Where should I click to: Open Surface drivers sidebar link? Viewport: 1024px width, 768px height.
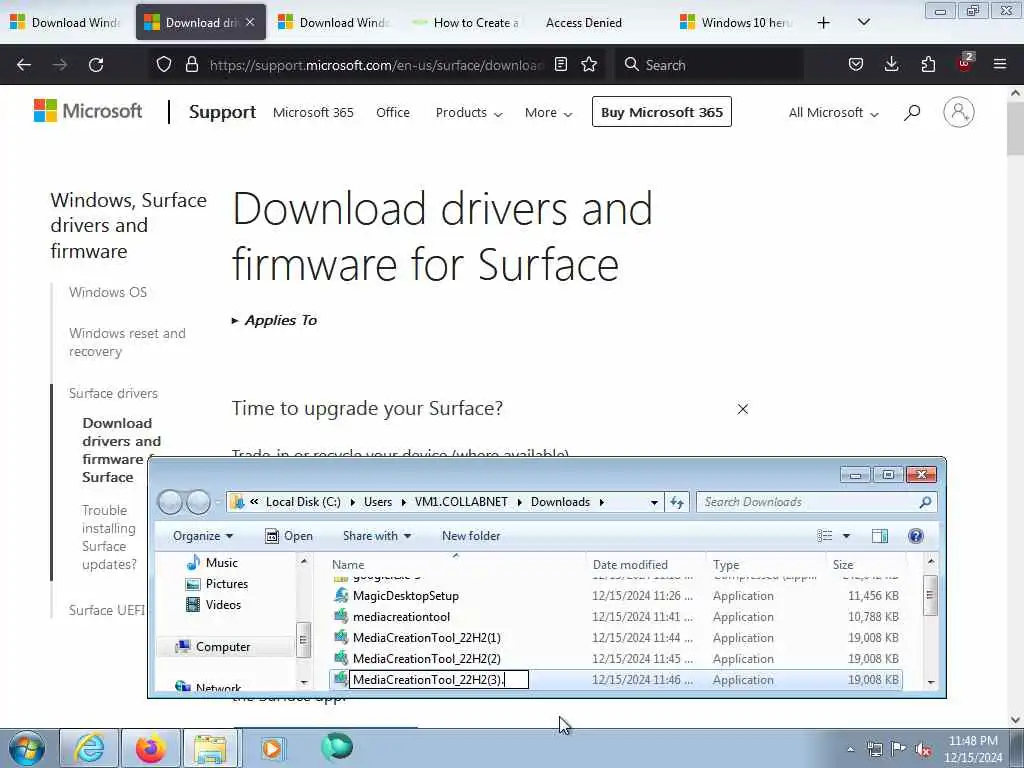pos(113,393)
